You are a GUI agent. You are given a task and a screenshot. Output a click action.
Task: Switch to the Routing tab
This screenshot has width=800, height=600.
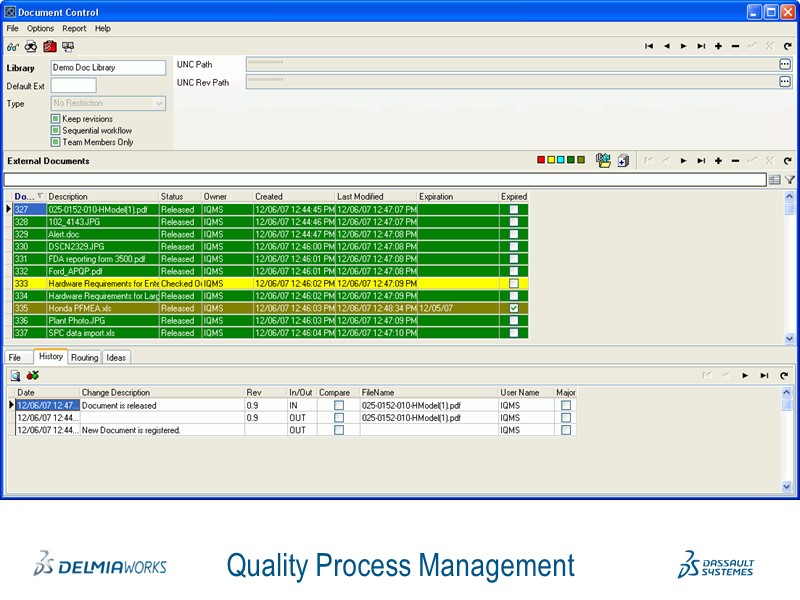click(85, 357)
